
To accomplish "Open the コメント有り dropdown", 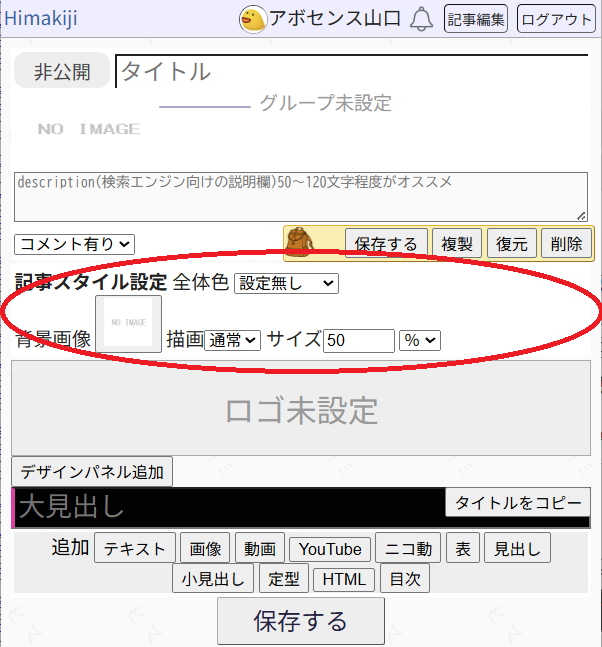I will tap(75, 243).
